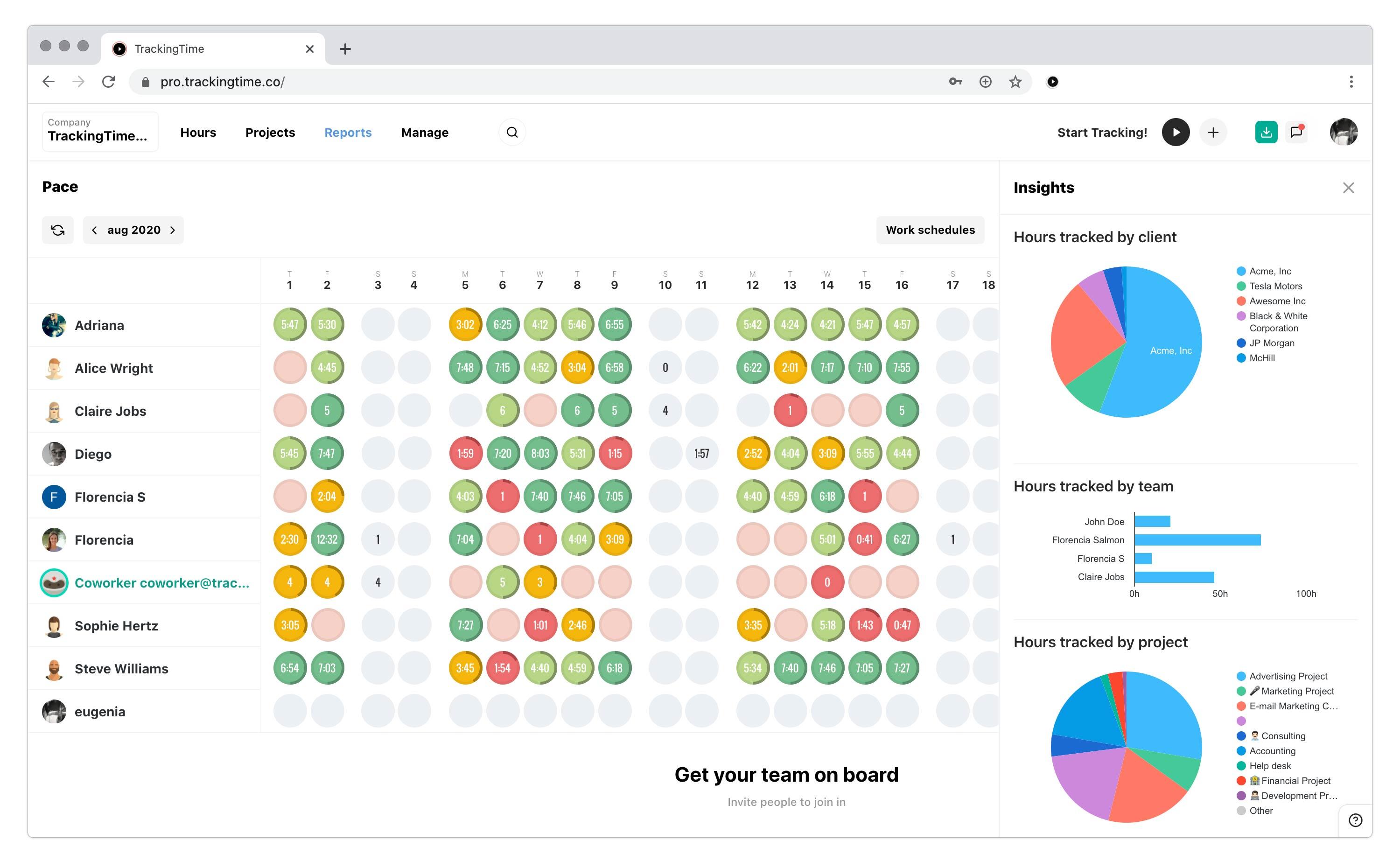
Task: Close the Insights panel
Action: [x=1348, y=188]
